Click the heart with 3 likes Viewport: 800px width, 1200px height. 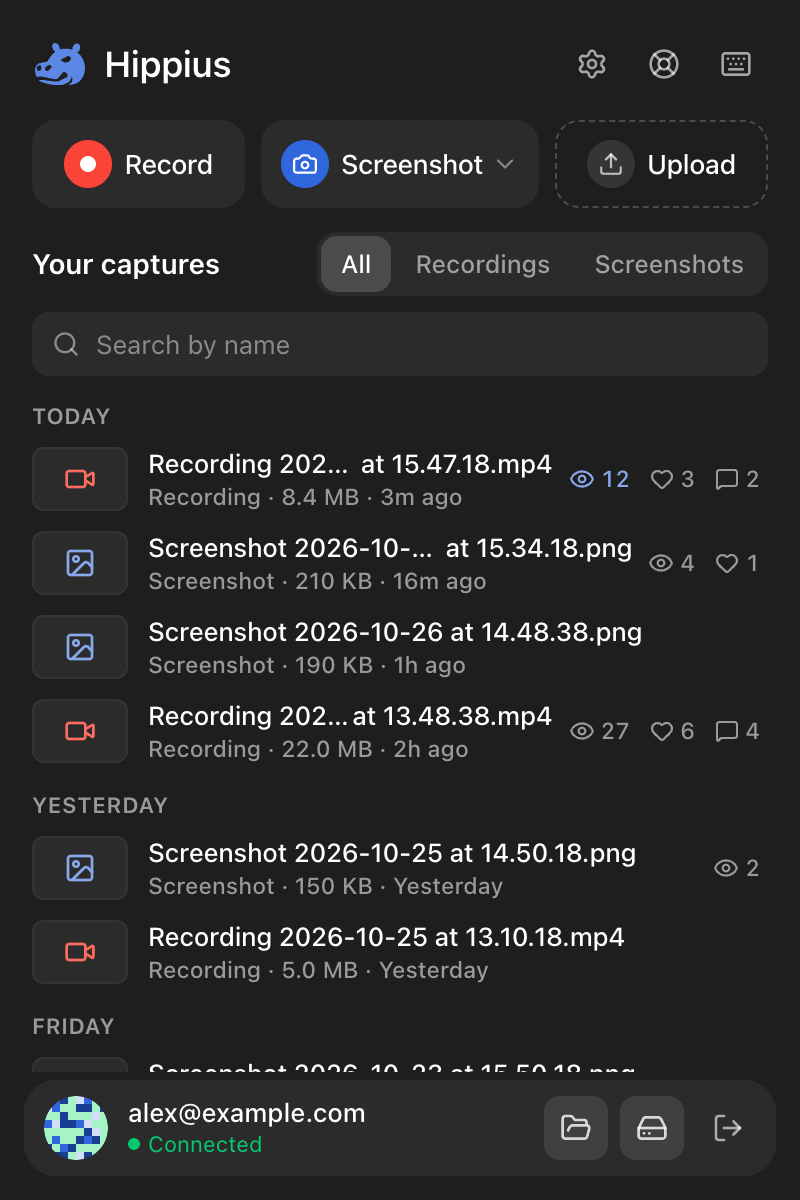[661, 479]
